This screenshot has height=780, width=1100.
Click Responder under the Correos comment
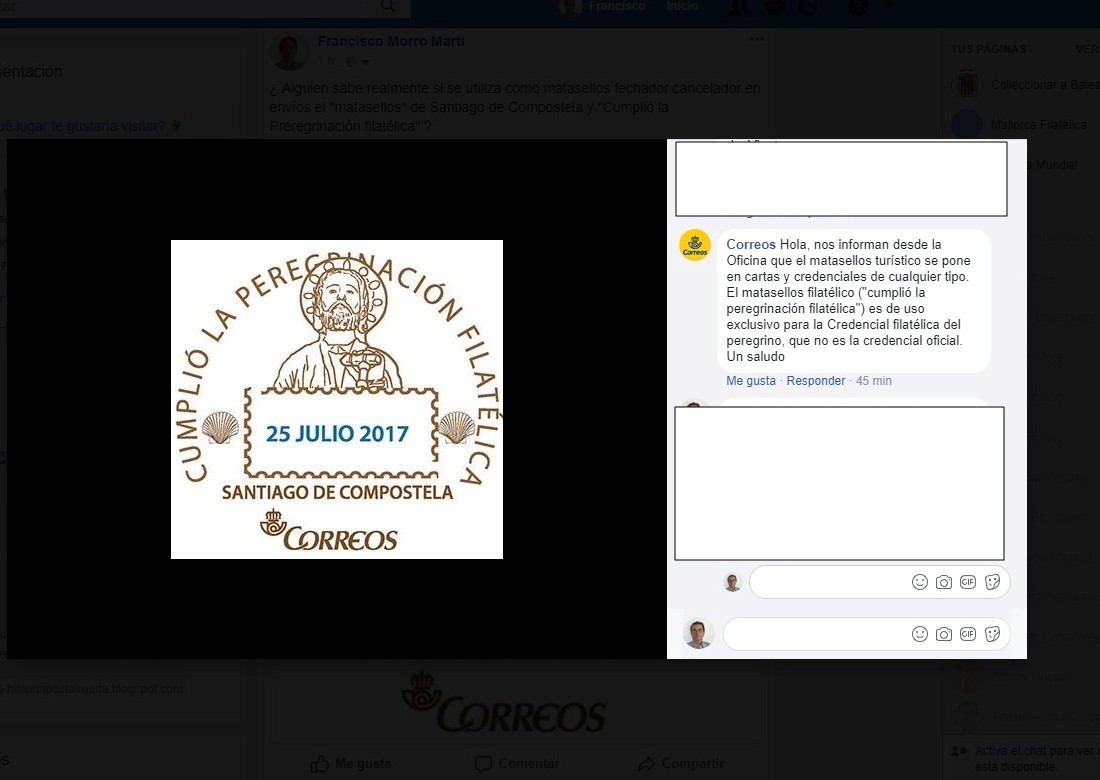tap(816, 381)
